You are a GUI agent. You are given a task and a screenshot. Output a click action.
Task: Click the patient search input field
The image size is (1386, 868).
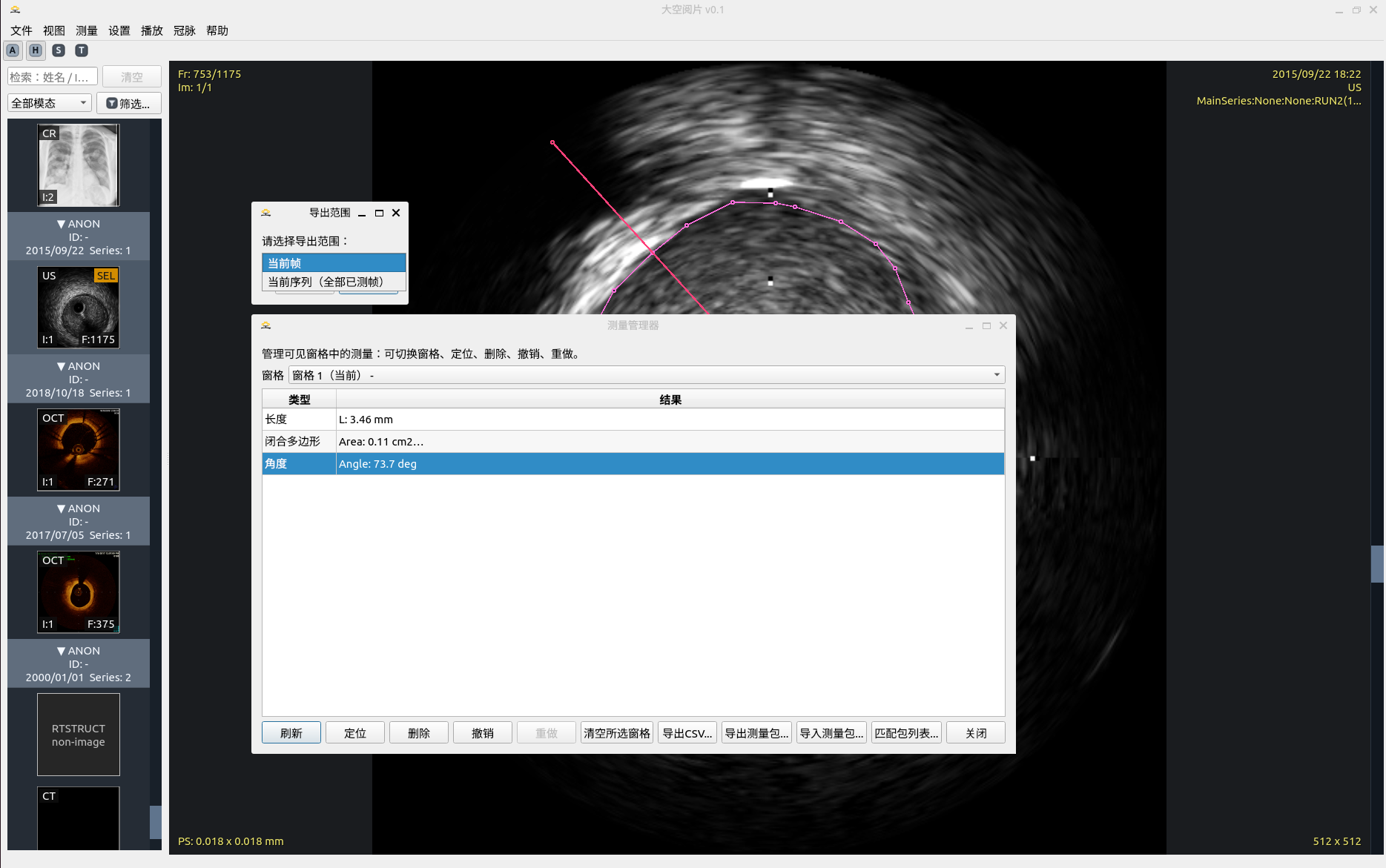click(x=52, y=77)
